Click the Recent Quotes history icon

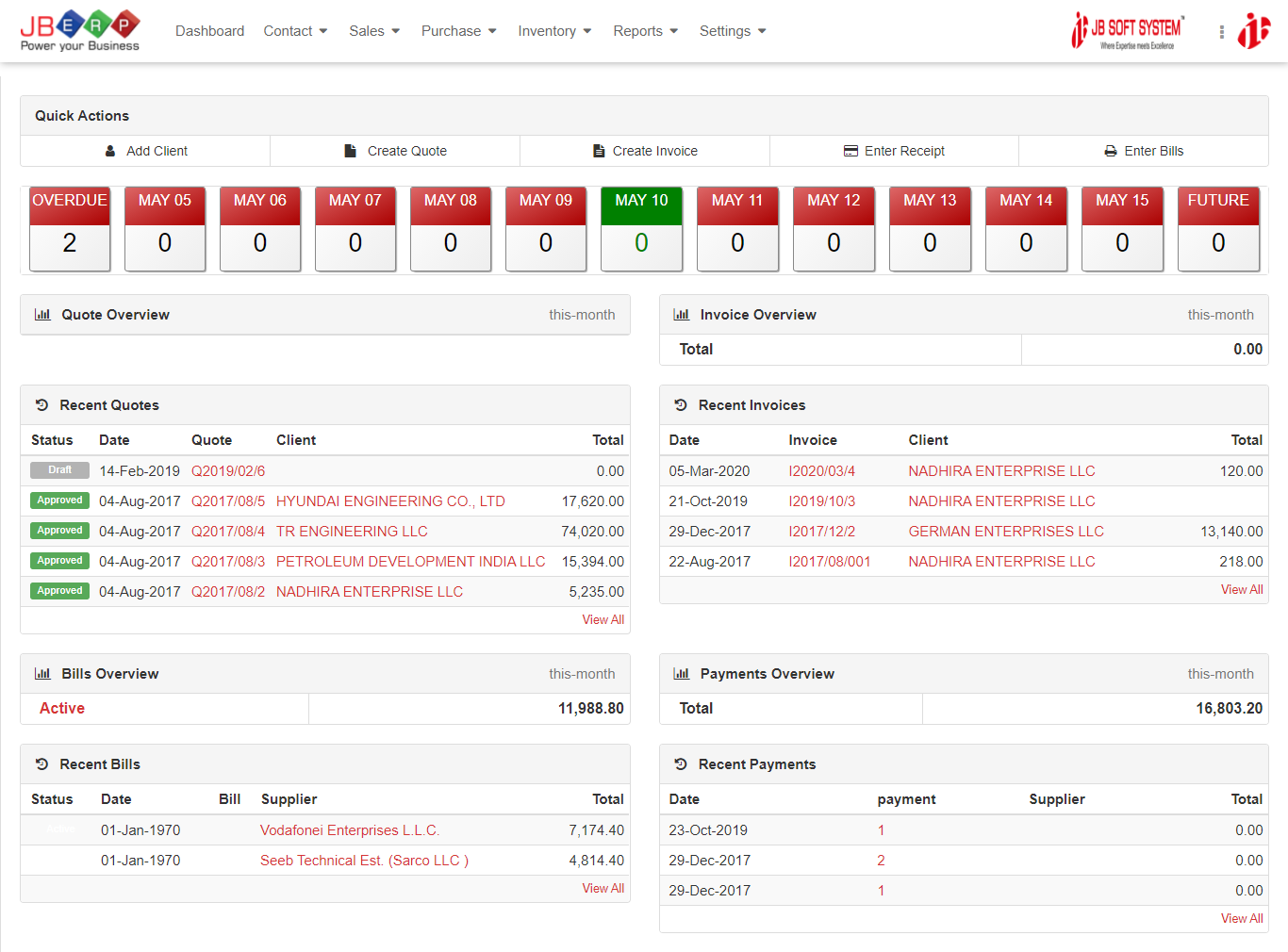(x=41, y=405)
